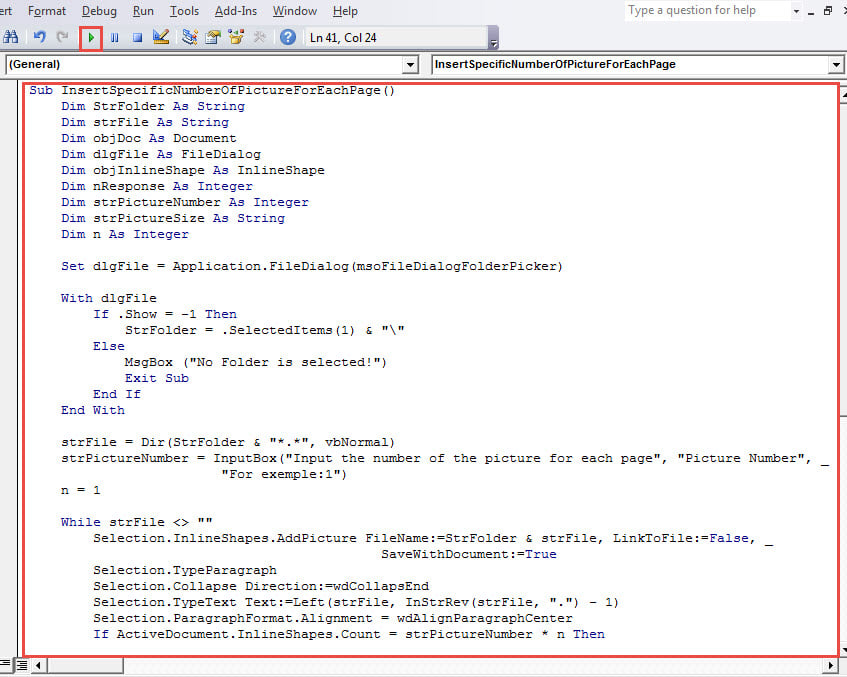This screenshot has width=847, height=677.
Task: Expand the (General) object dropdown
Action: click(x=410, y=65)
